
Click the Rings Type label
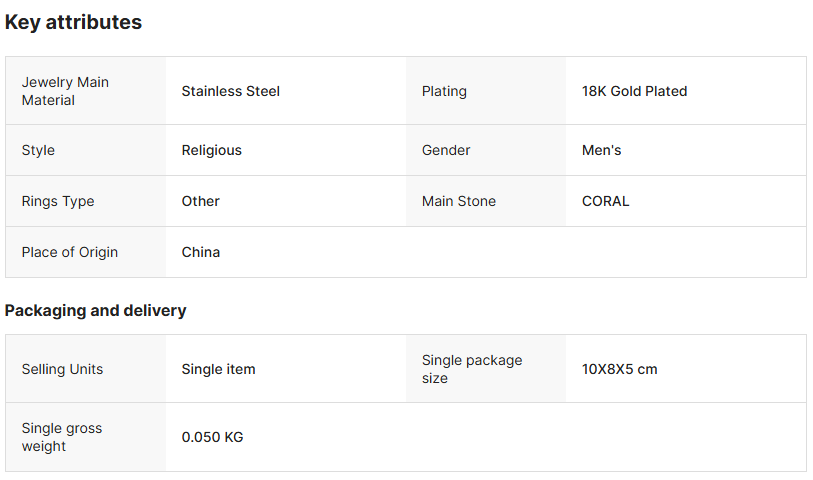tap(58, 201)
